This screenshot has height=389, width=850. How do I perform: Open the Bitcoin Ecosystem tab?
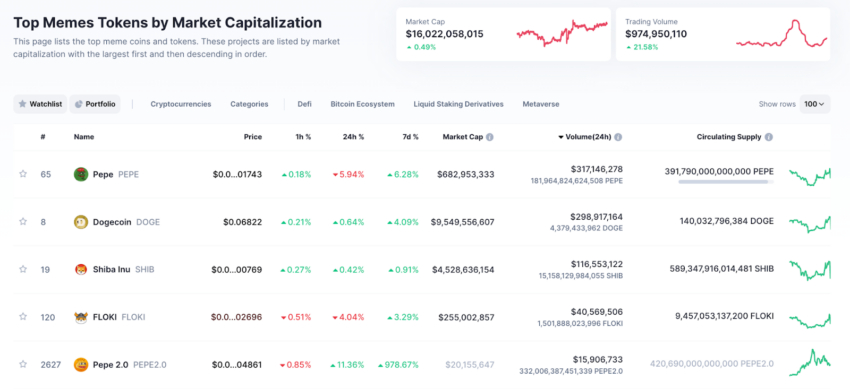coord(362,104)
